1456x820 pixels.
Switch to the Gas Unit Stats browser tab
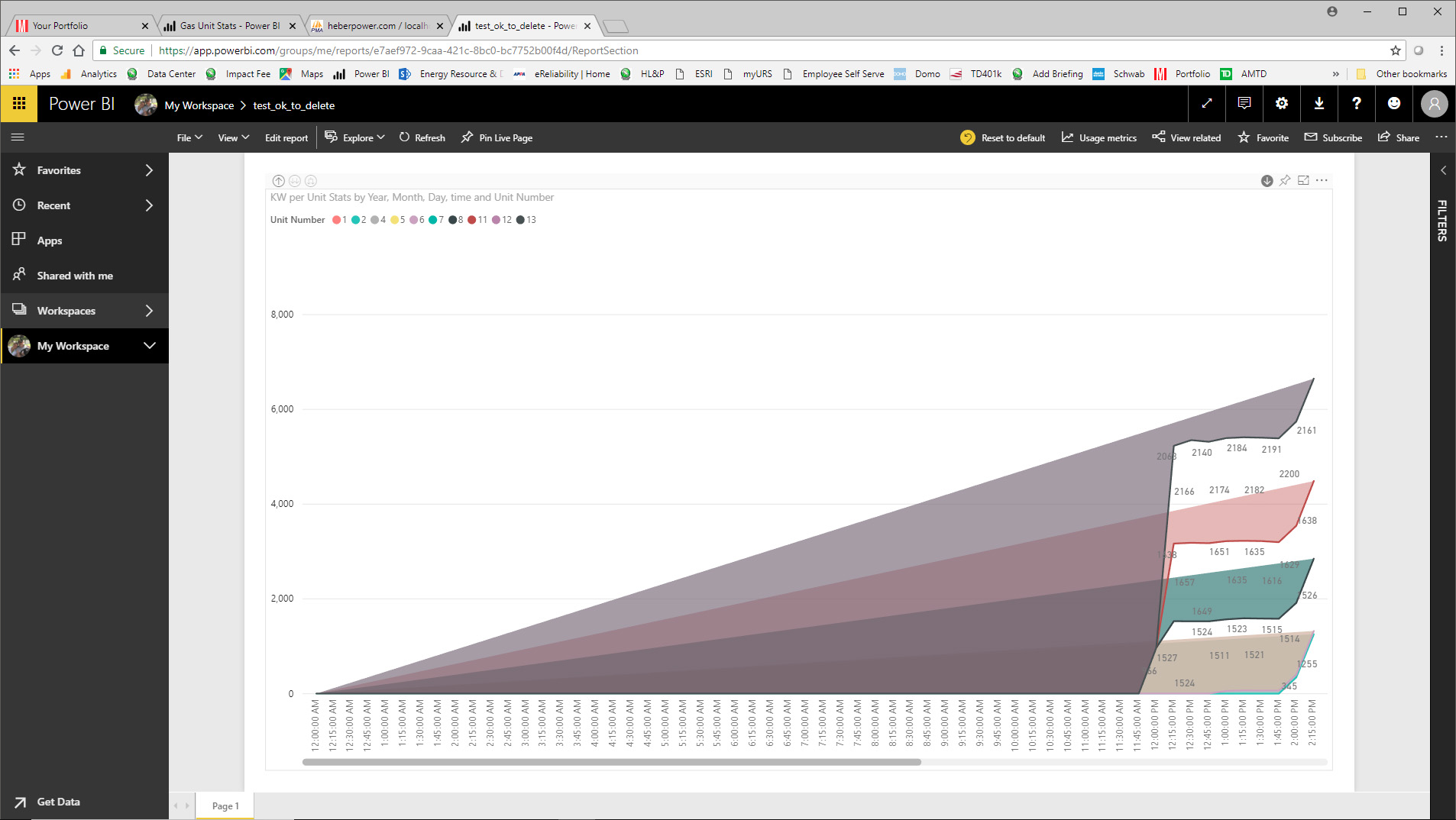click(229, 26)
